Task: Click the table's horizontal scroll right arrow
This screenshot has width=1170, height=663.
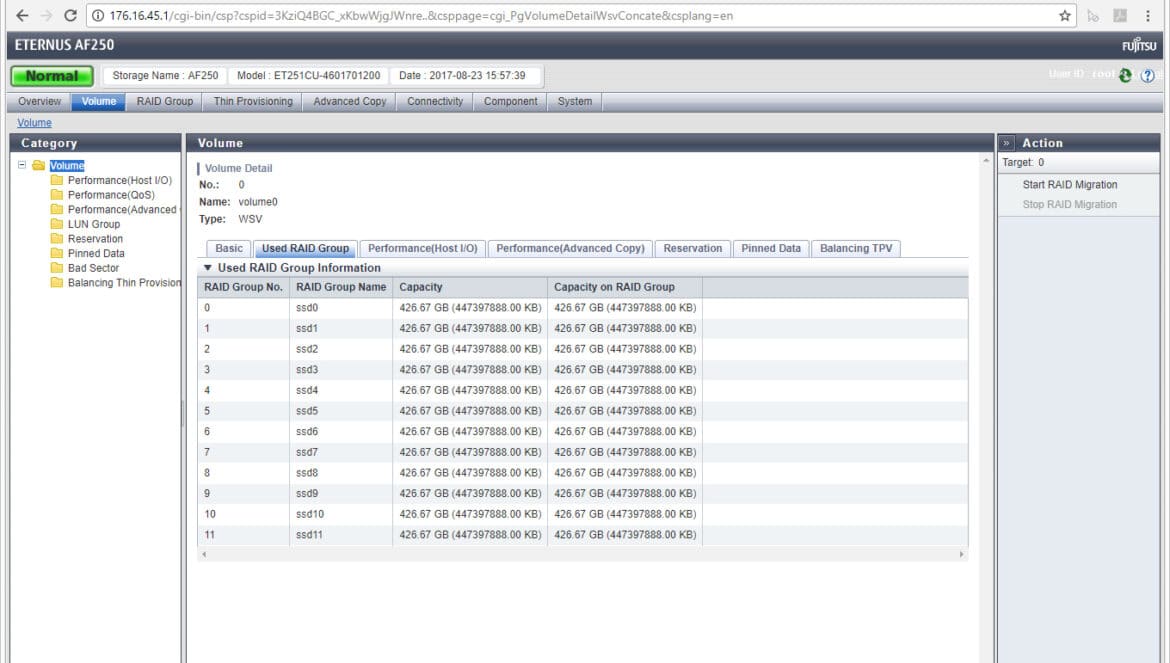Action: pos(962,554)
